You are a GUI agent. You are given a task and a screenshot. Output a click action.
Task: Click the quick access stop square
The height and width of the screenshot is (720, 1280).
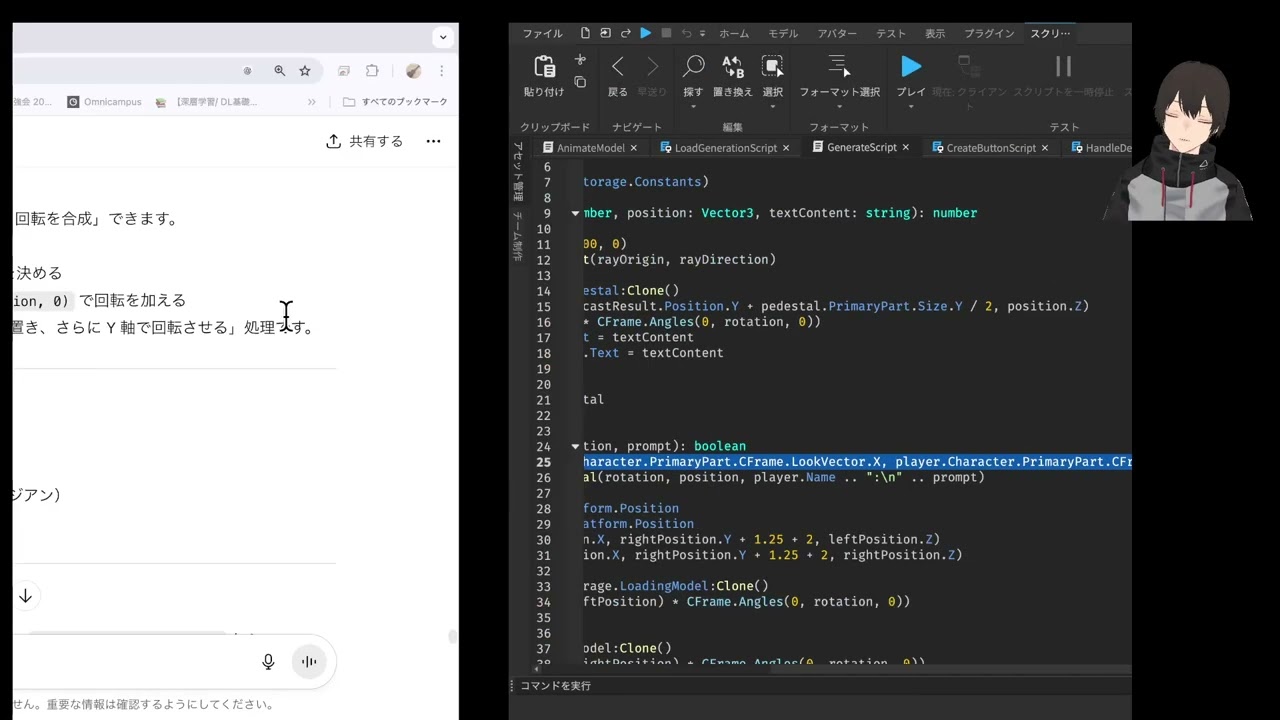coord(666,33)
